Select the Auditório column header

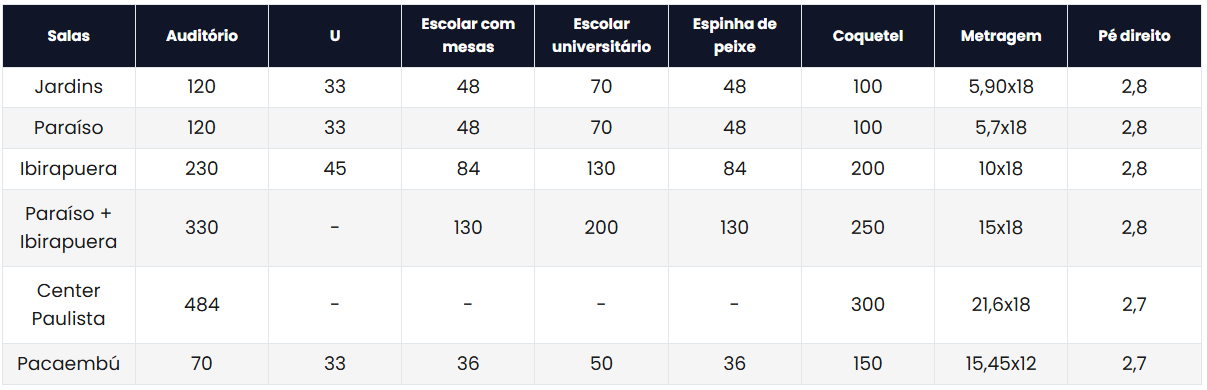pos(201,36)
